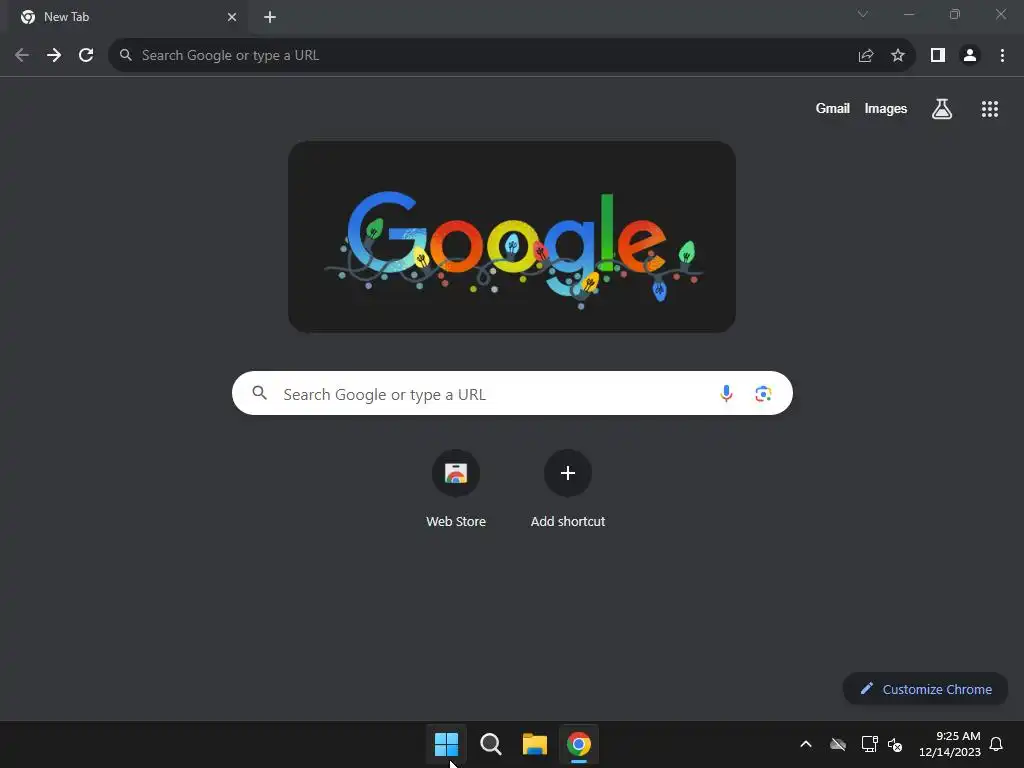Open Search Labs flask icon
The image size is (1024, 768).
(x=942, y=109)
